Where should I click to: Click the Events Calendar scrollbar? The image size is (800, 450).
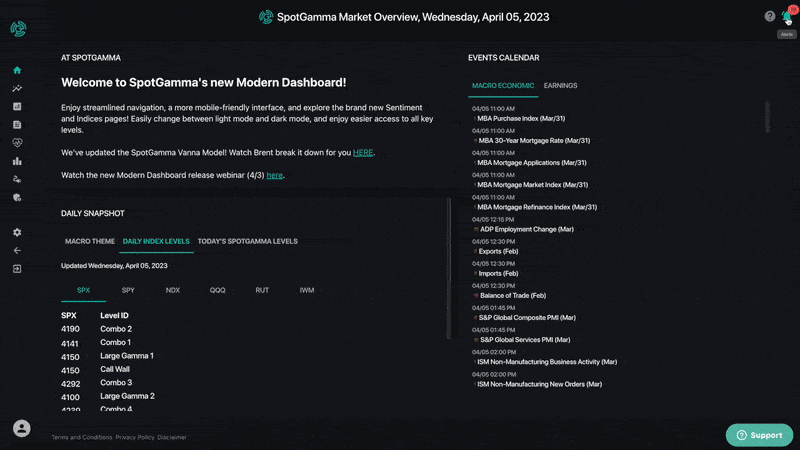767,117
